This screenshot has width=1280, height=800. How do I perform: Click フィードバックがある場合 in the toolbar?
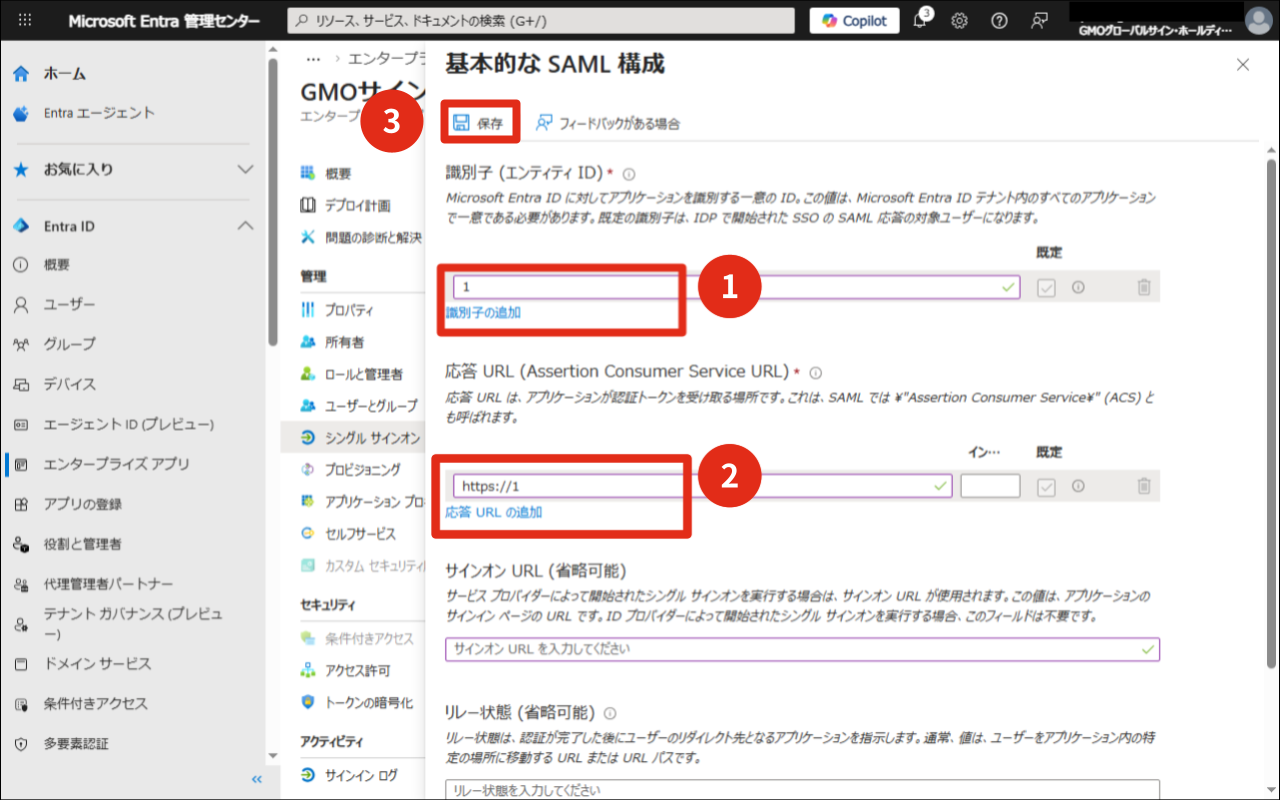click(x=608, y=123)
